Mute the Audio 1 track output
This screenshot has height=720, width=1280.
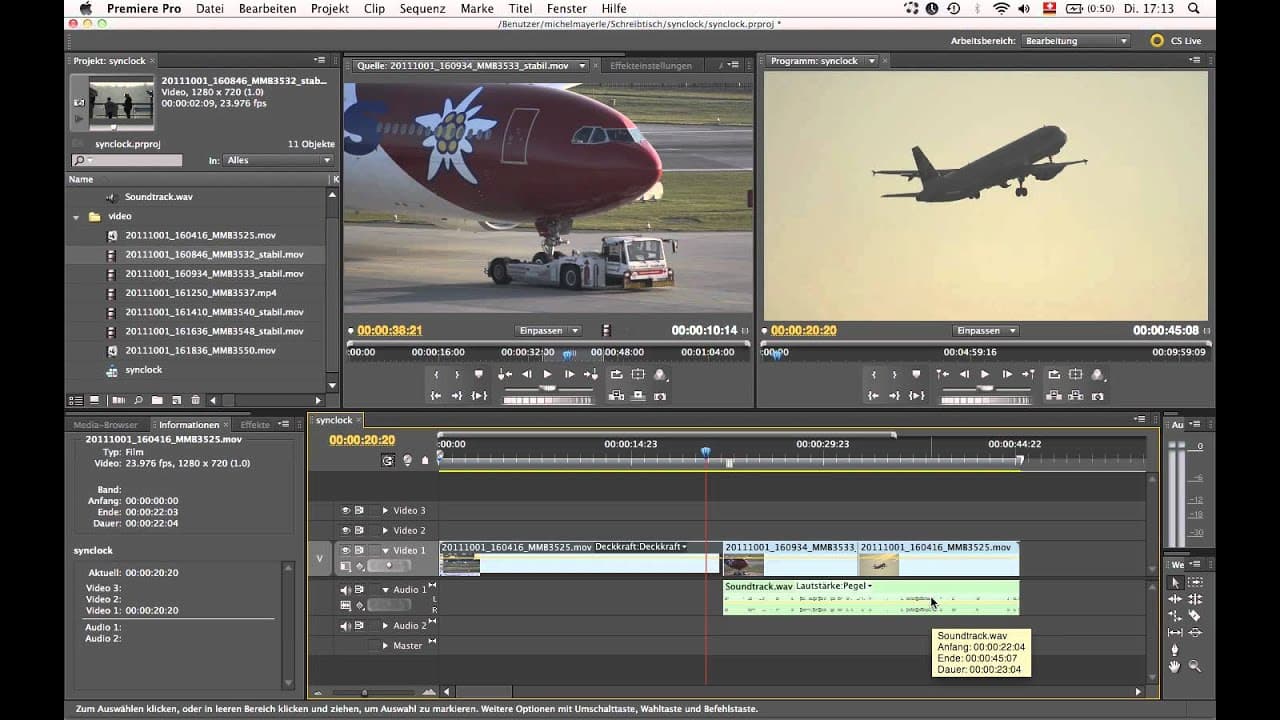point(346,589)
